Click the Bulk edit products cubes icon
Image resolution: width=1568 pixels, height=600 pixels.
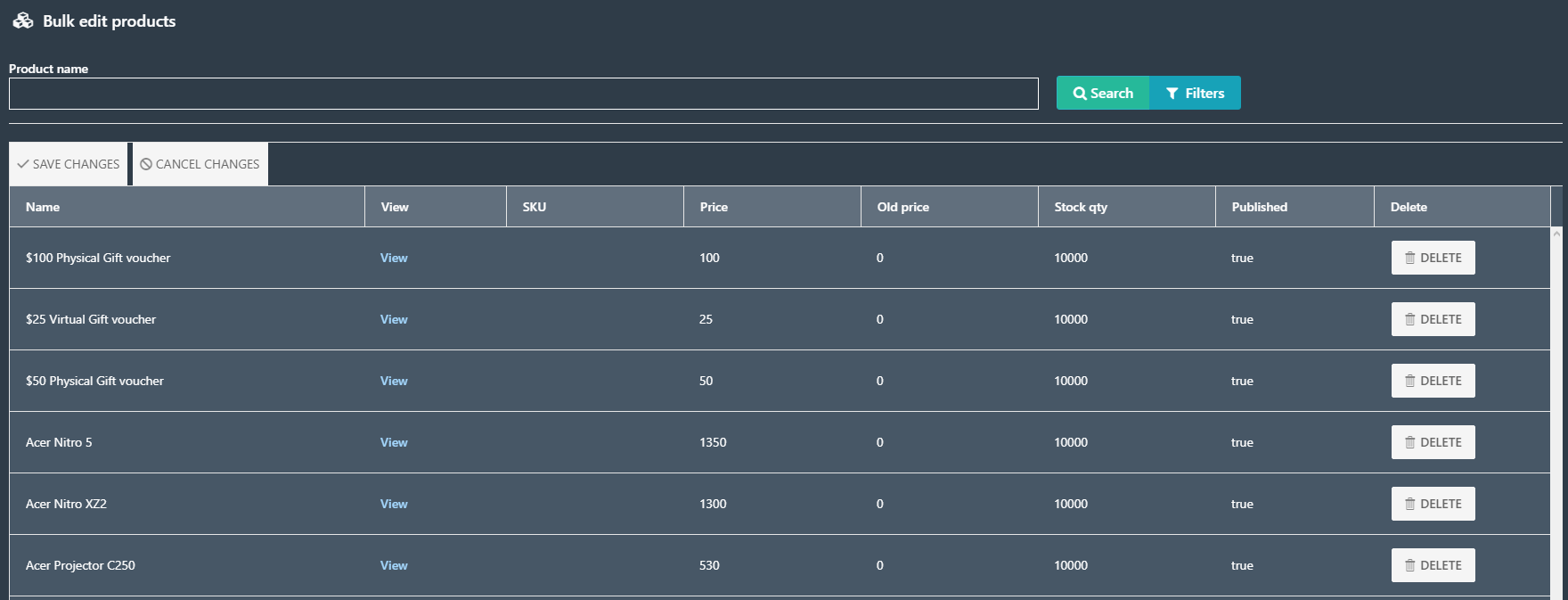(x=23, y=21)
